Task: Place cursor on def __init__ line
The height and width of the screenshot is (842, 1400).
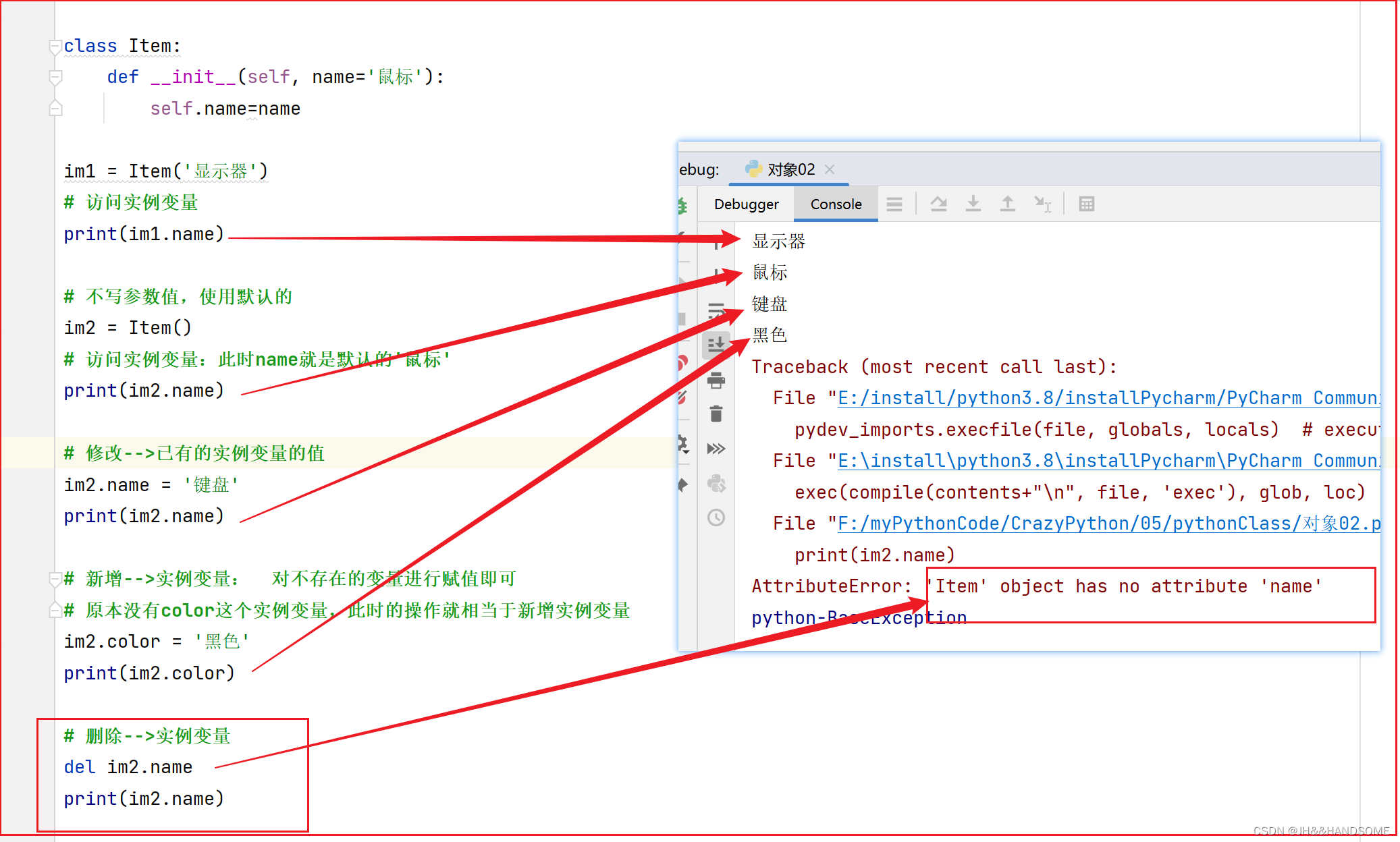Action: coord(275,77)
